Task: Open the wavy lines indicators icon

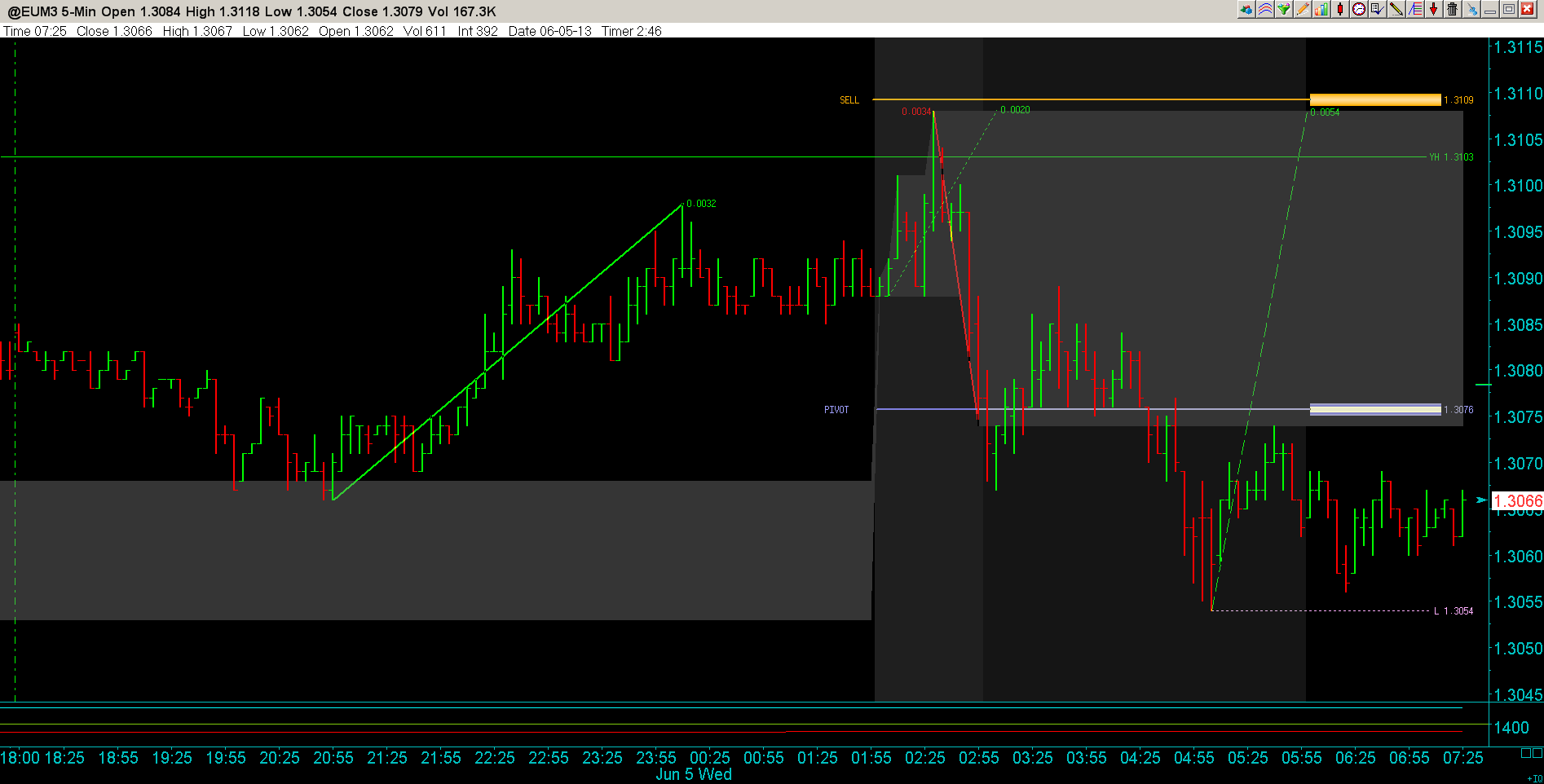Action: coord(1264,10)
